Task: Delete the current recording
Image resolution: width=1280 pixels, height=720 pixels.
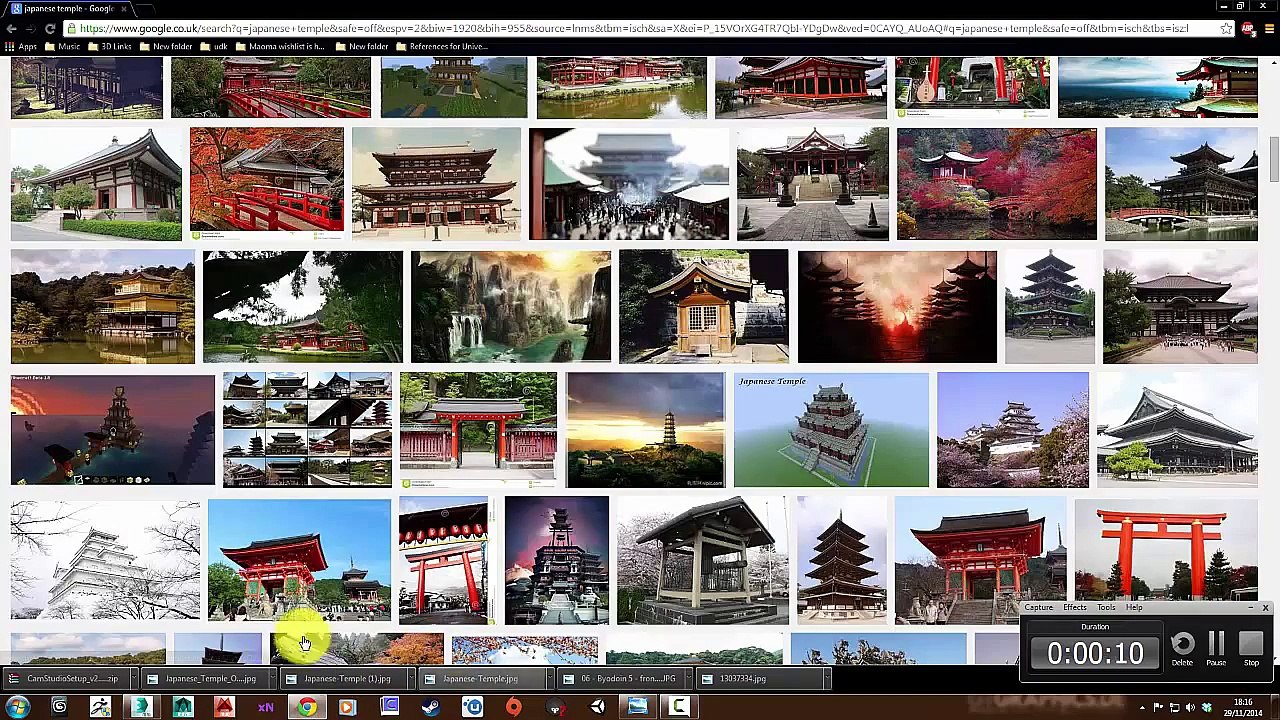Action: 1182,648
